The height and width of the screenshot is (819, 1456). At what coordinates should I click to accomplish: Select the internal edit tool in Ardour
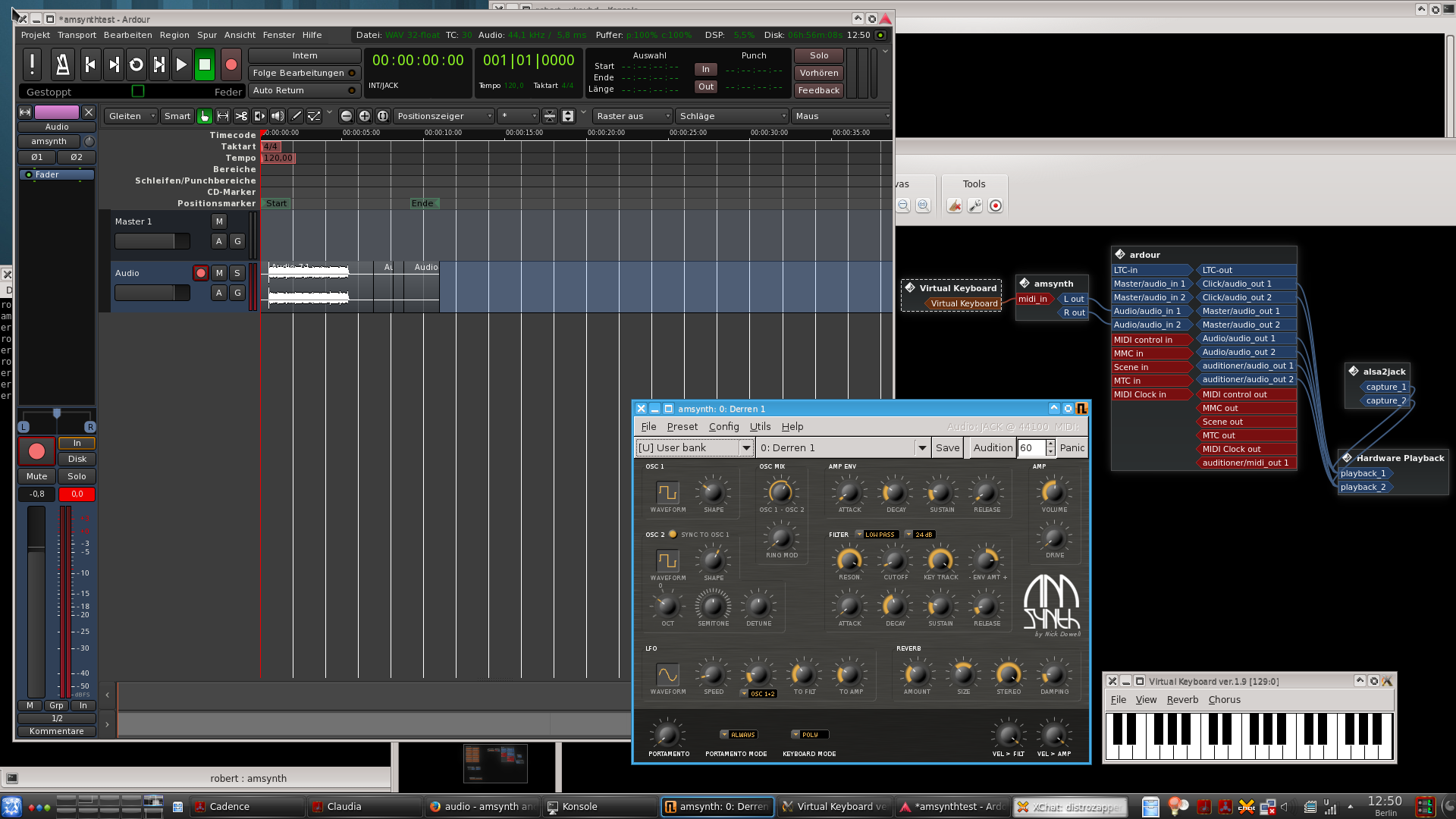click(x=314, y=116)
